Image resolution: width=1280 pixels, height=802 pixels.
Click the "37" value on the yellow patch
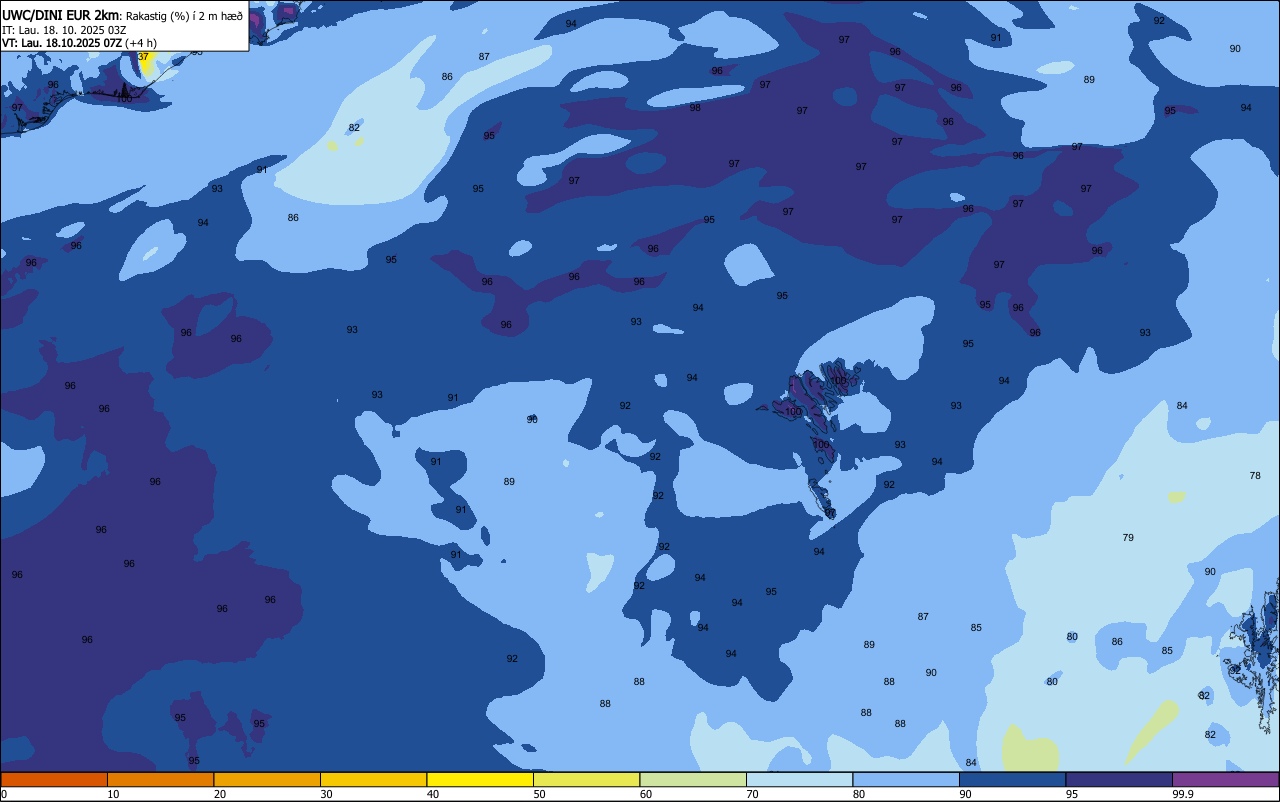click(x=143, y=57)
